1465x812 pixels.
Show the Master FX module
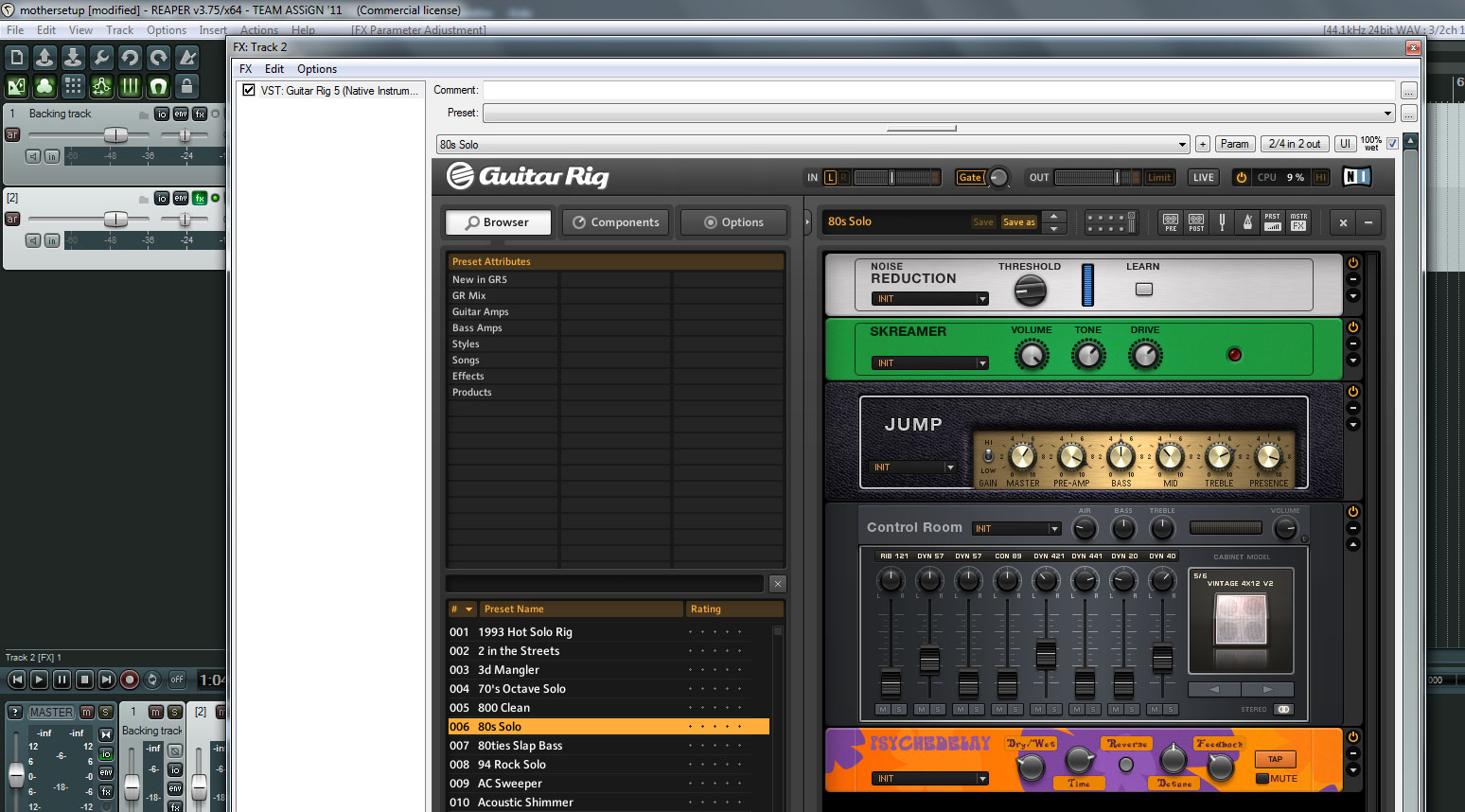(x=1298, y=222)
